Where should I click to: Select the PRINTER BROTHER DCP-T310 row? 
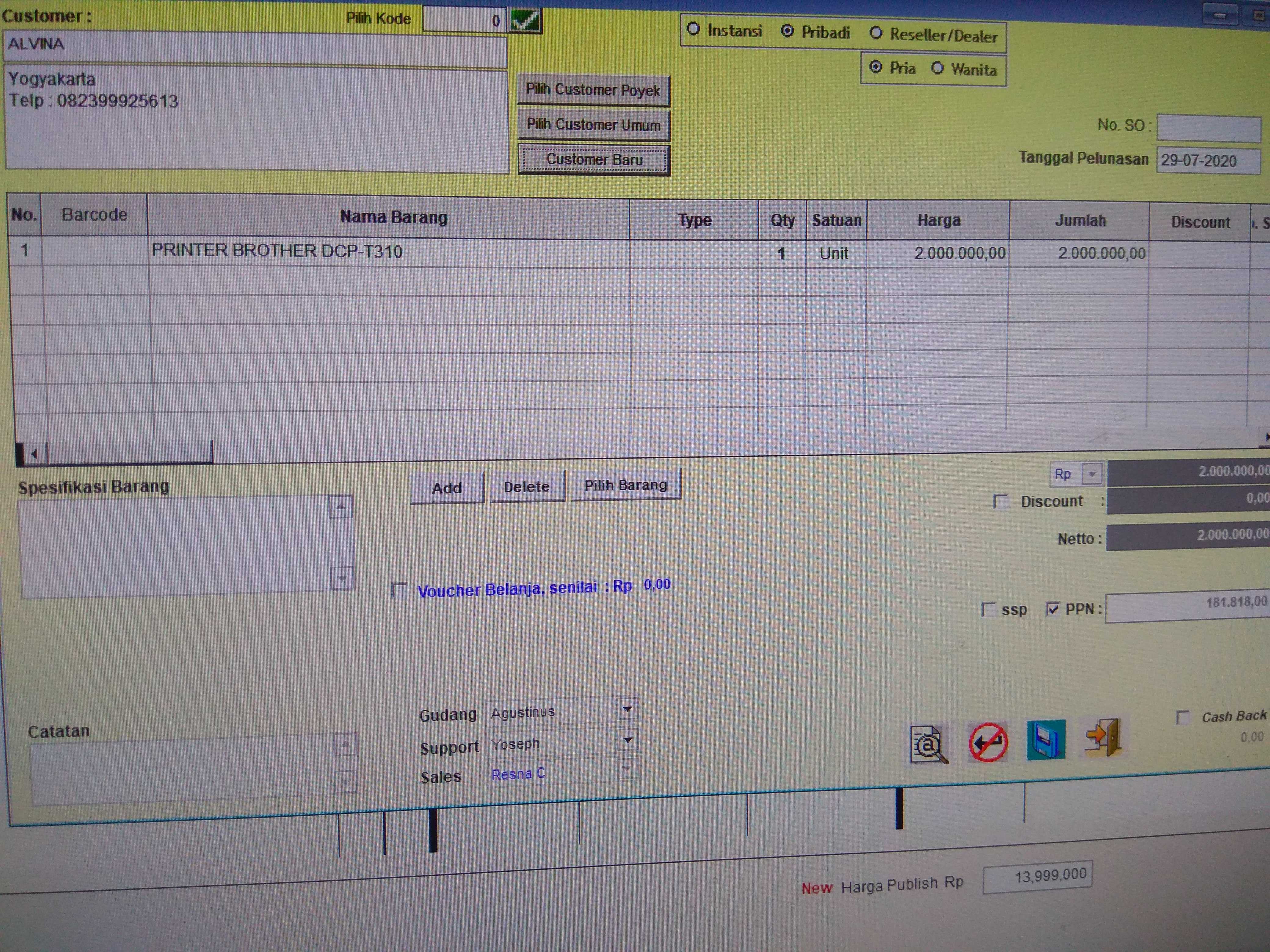[277, 251]
